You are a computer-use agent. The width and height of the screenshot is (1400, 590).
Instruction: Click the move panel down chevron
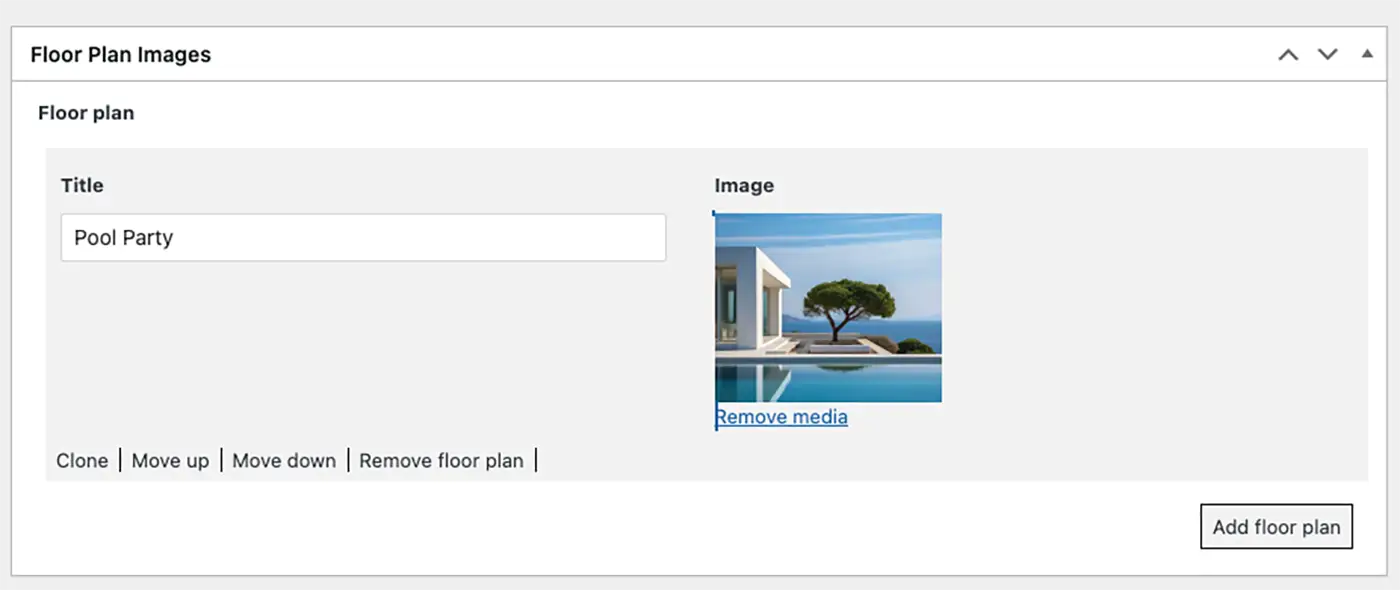pos(1327,55)
